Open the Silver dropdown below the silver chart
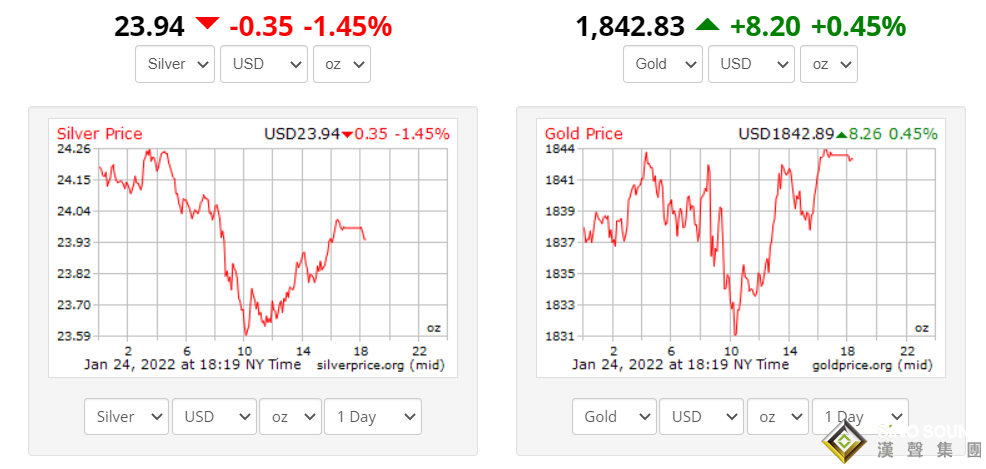Image resolution: width=986 pixels, height=469 pixels. tap(127, 417)
